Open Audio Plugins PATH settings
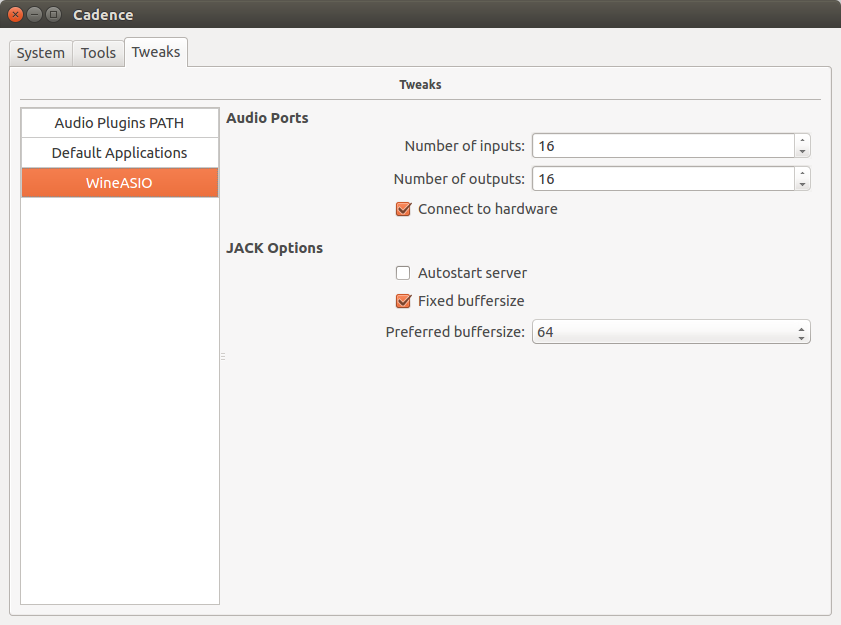841x625 pixels. (120, 123)
